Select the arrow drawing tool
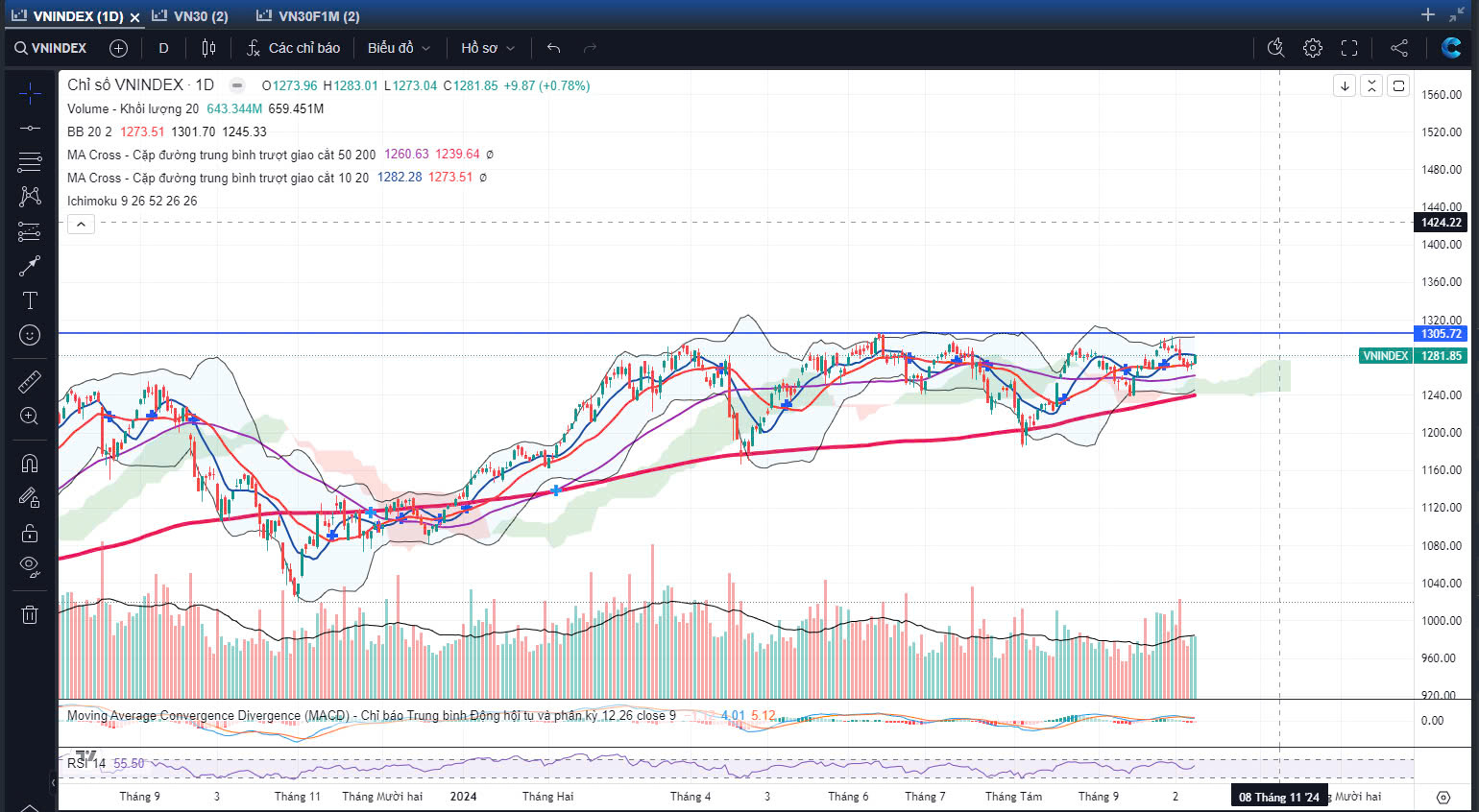Viewport: 1479px width, 812px height. tap(30, 266)
